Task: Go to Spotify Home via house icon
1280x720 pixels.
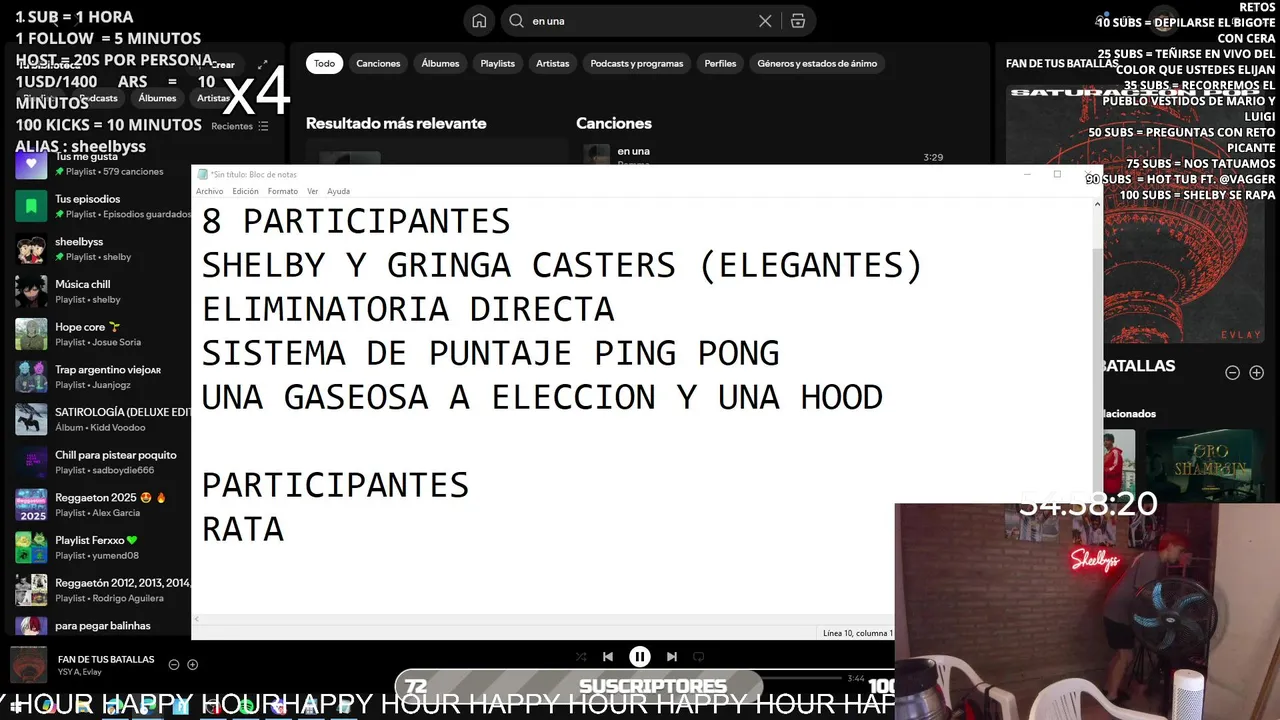Action: 479,21
